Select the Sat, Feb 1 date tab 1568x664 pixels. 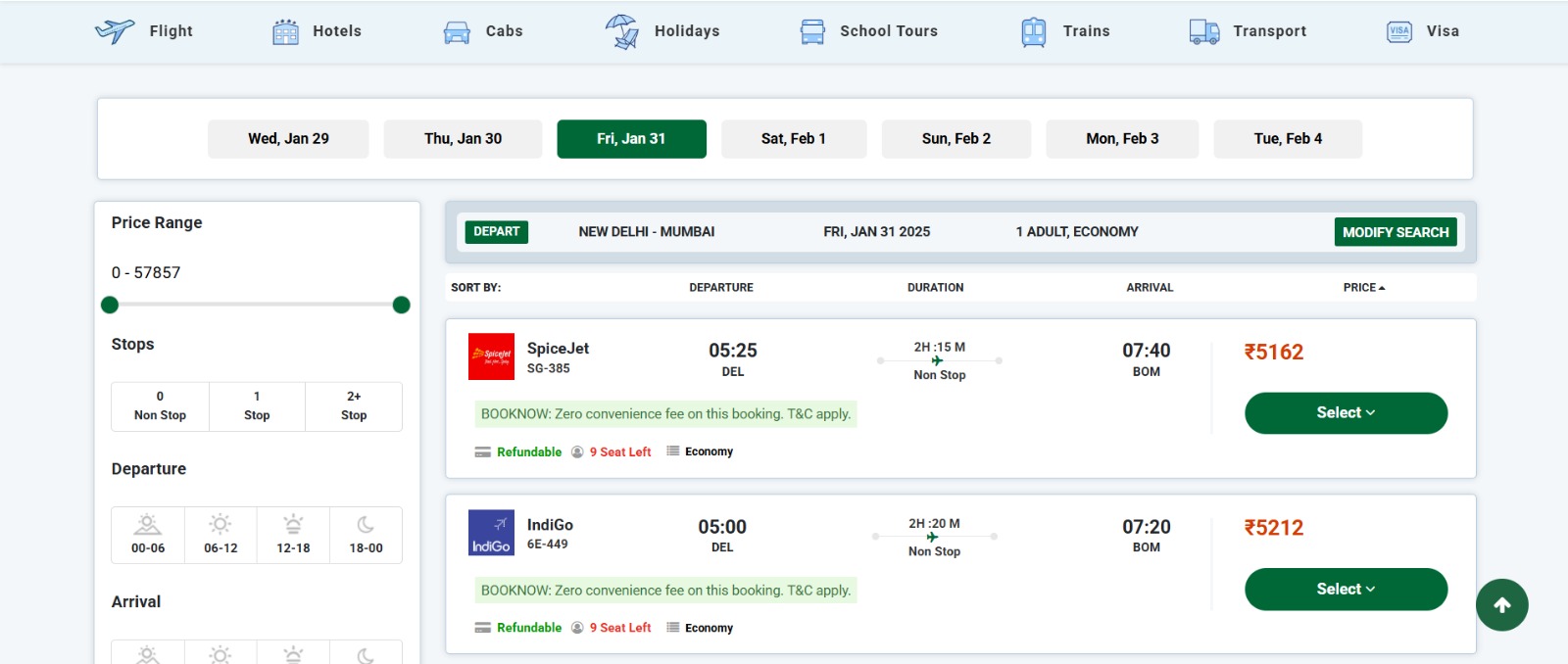coord(794,139)
